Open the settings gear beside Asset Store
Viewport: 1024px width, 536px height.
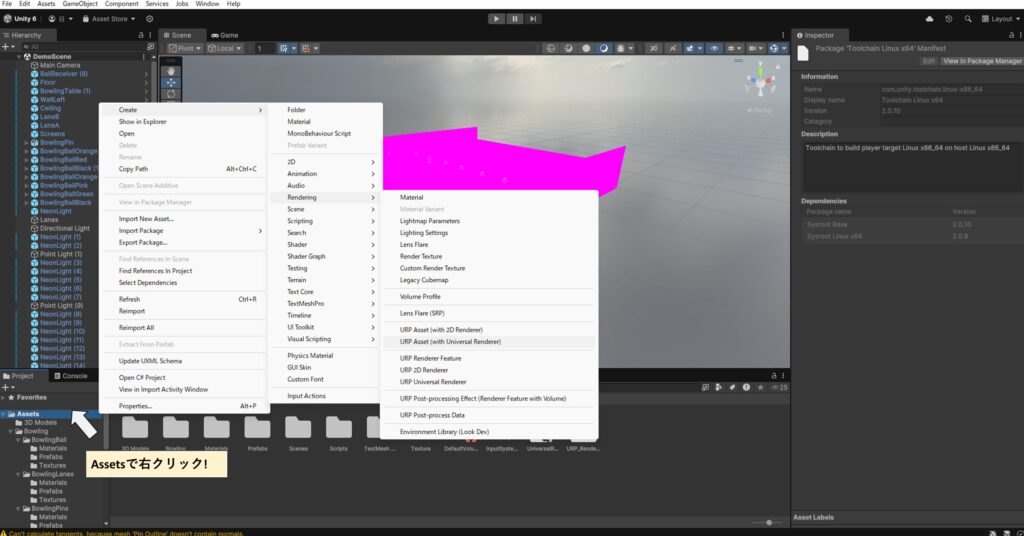click(150, 19)
